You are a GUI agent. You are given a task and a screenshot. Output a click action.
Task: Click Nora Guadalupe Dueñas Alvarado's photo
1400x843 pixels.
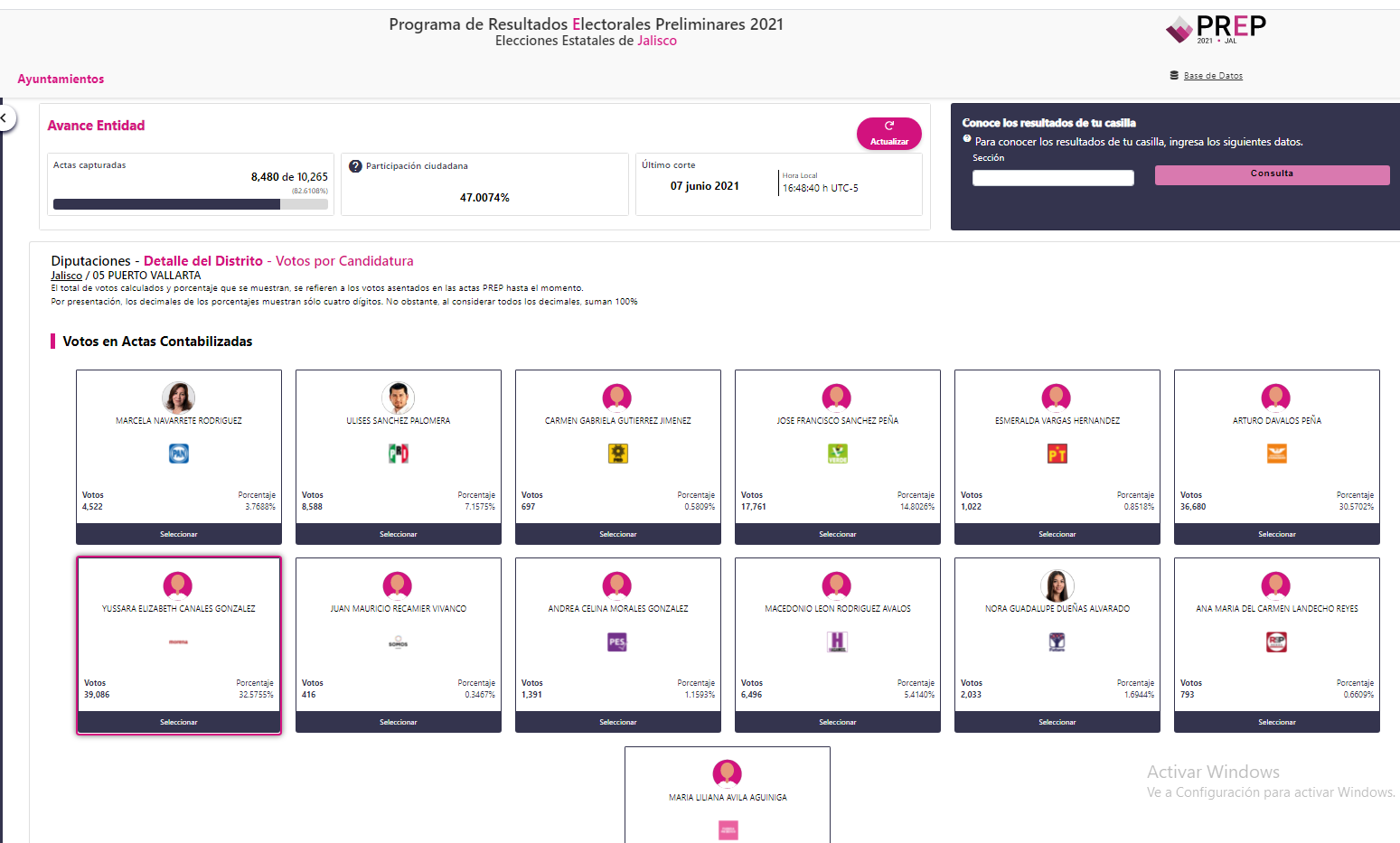(x=1057, y=585)
